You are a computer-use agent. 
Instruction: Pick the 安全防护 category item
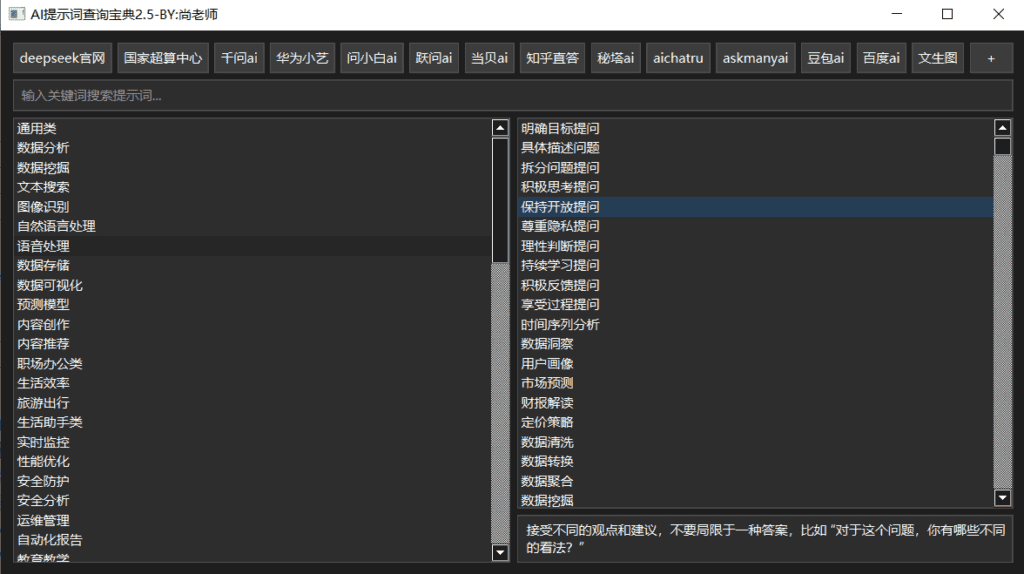point(43,481)
